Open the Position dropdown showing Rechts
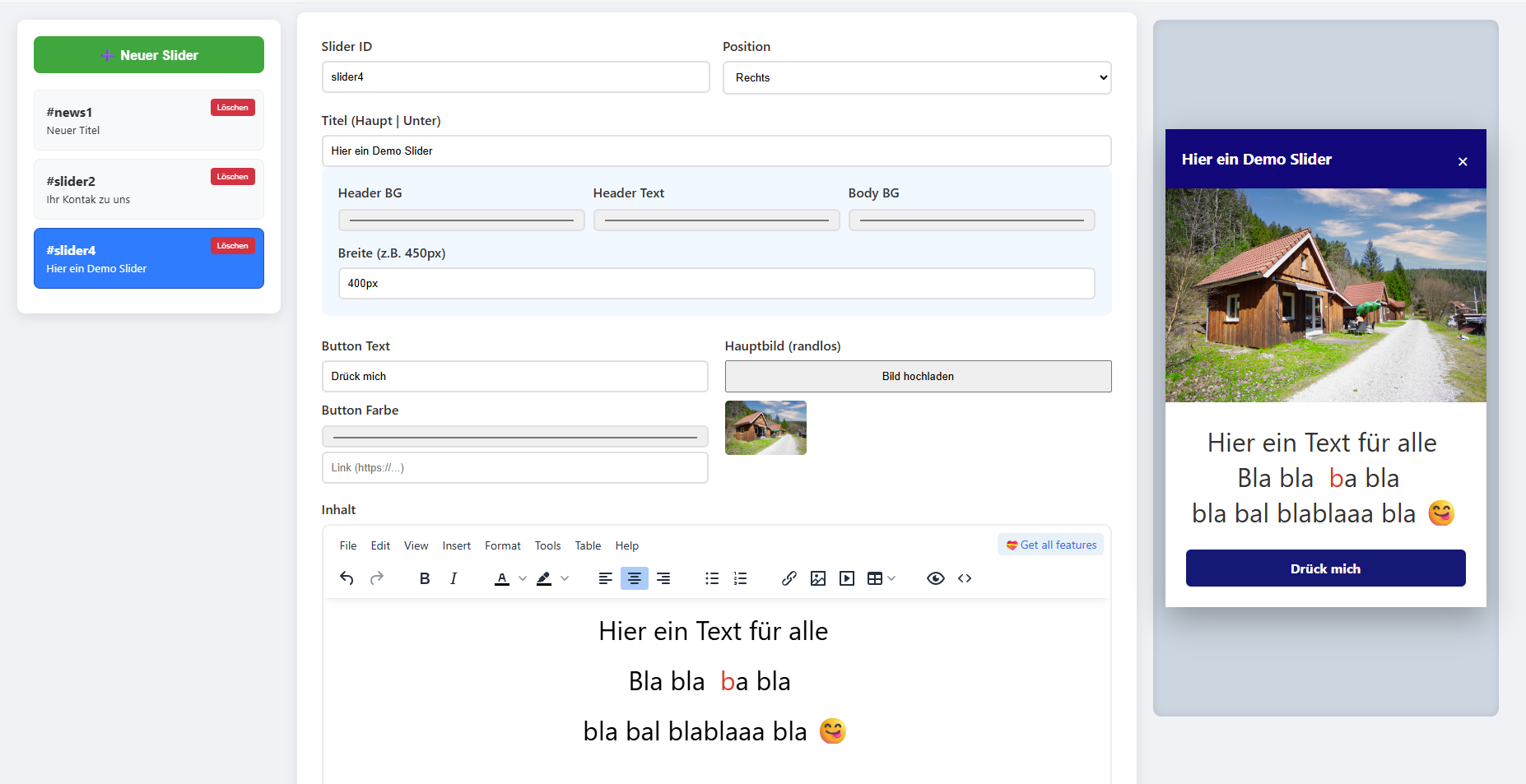1526x784 pixels. [x=916, y=77]
